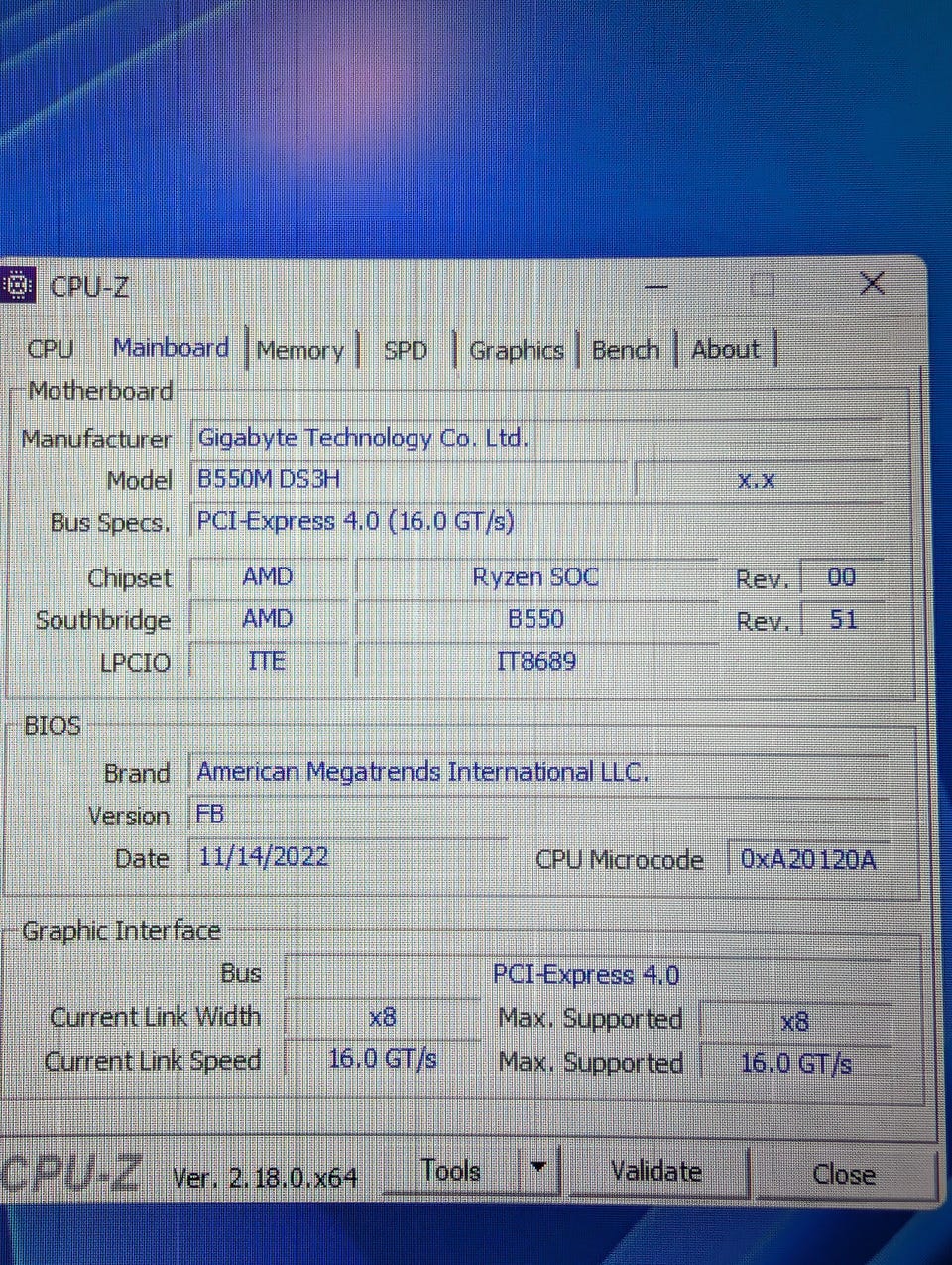
Task: Click the CPU Microcode value 0xA20120A
Action: 808,859
